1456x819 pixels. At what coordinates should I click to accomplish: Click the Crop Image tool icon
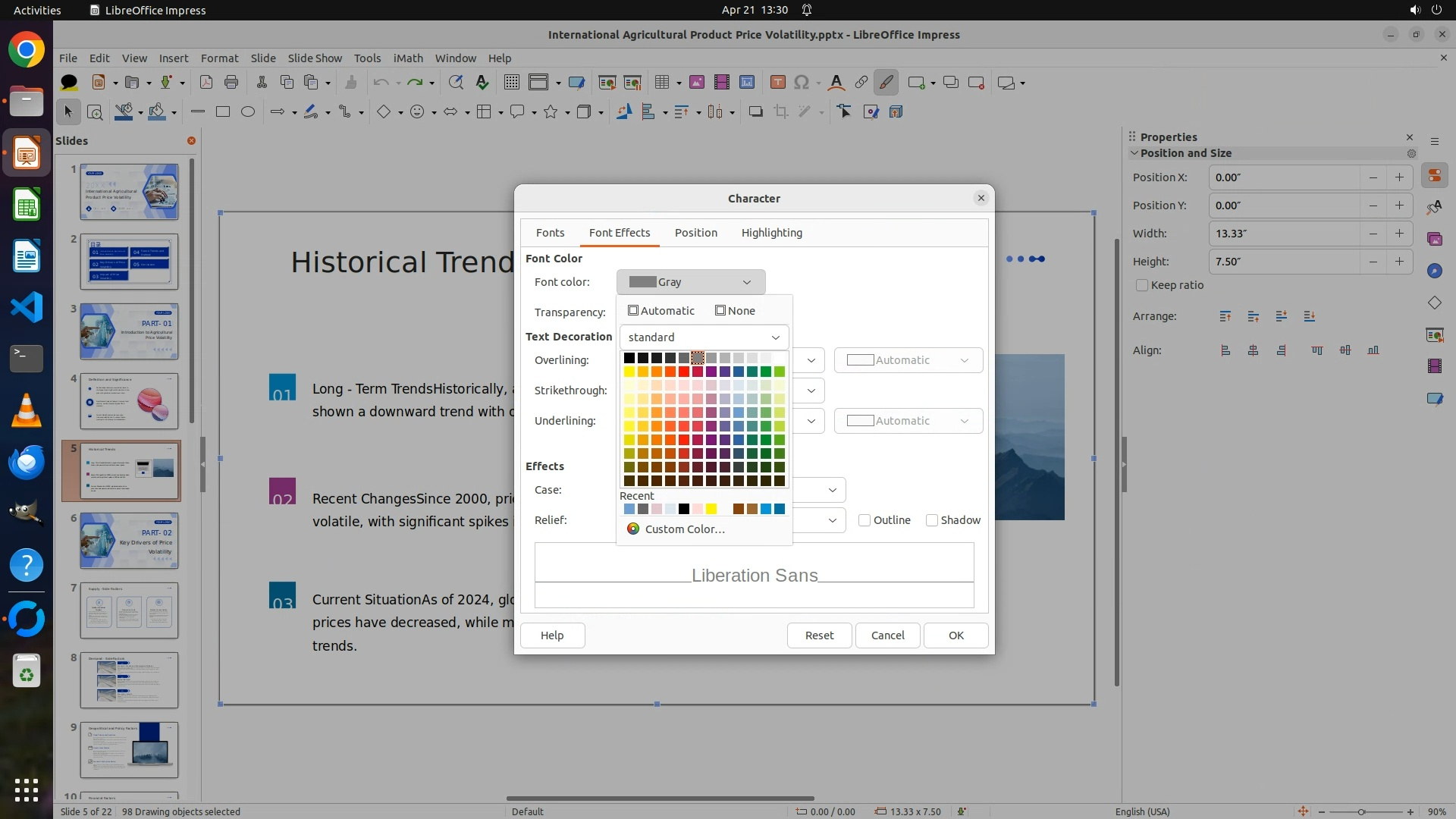click(x=780, y=112)
